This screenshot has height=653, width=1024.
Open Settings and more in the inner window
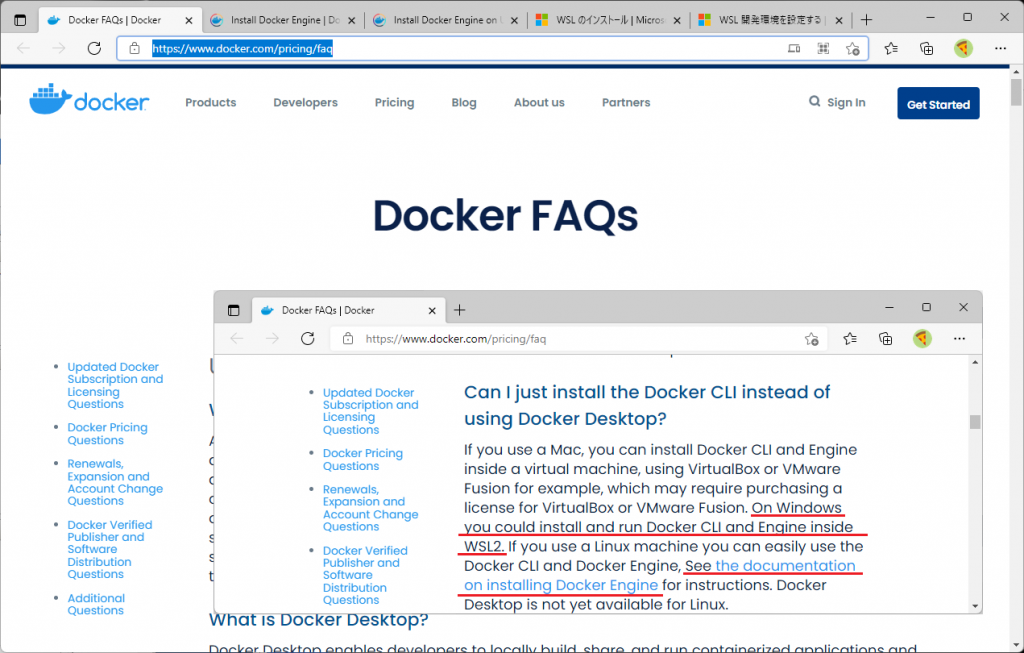click(959, 338)
